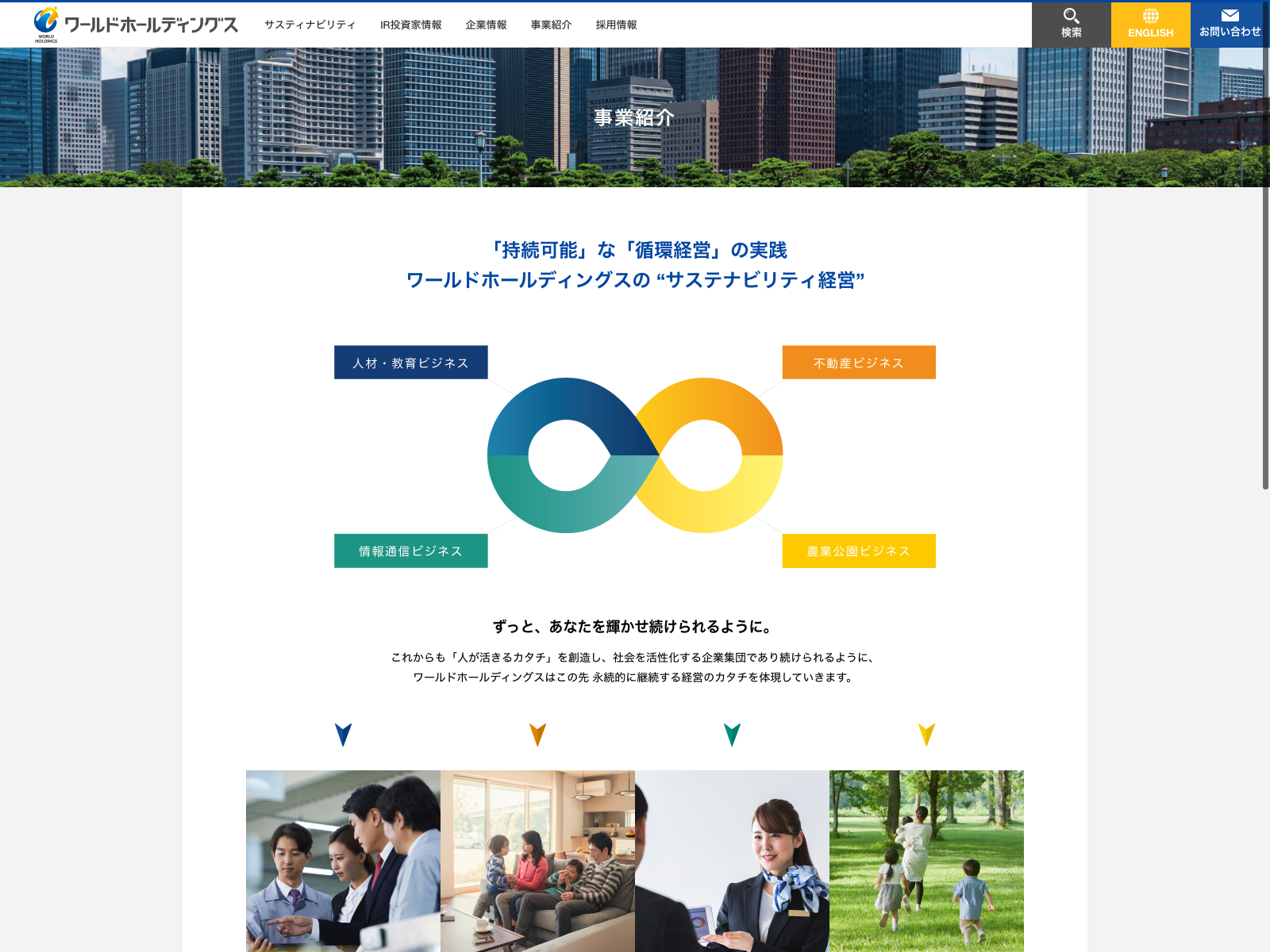The width and height of the screenshot is (1270, 952).
Task: Switch site language to ENGLISH
Action: (x=1150, y=24)
